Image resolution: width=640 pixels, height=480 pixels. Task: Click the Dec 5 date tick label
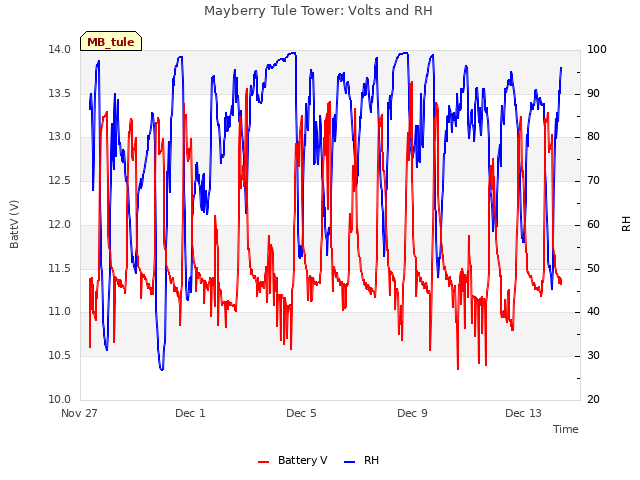point(301,413)
